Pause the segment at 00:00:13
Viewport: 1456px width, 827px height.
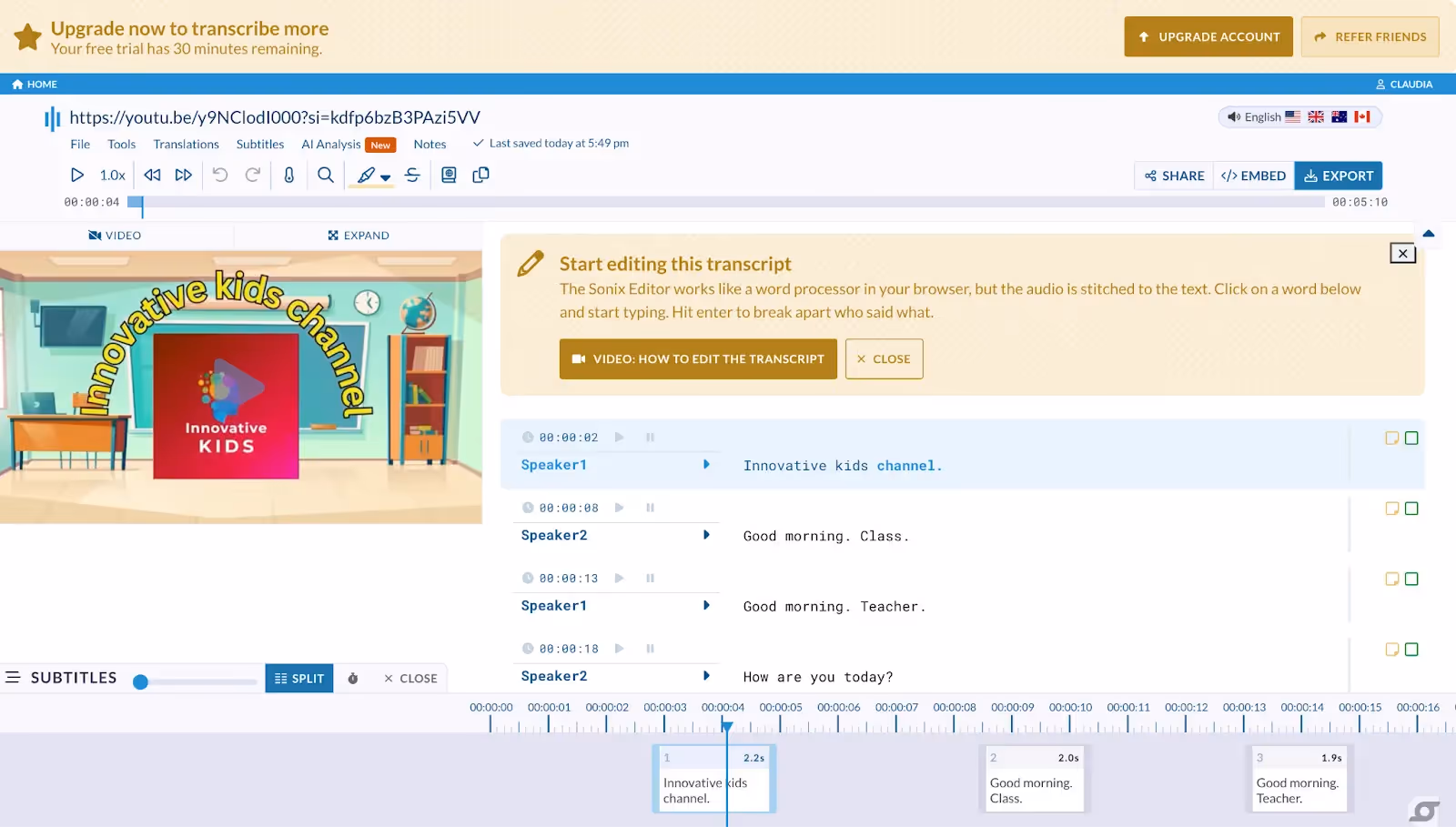[x=650, y=578]
